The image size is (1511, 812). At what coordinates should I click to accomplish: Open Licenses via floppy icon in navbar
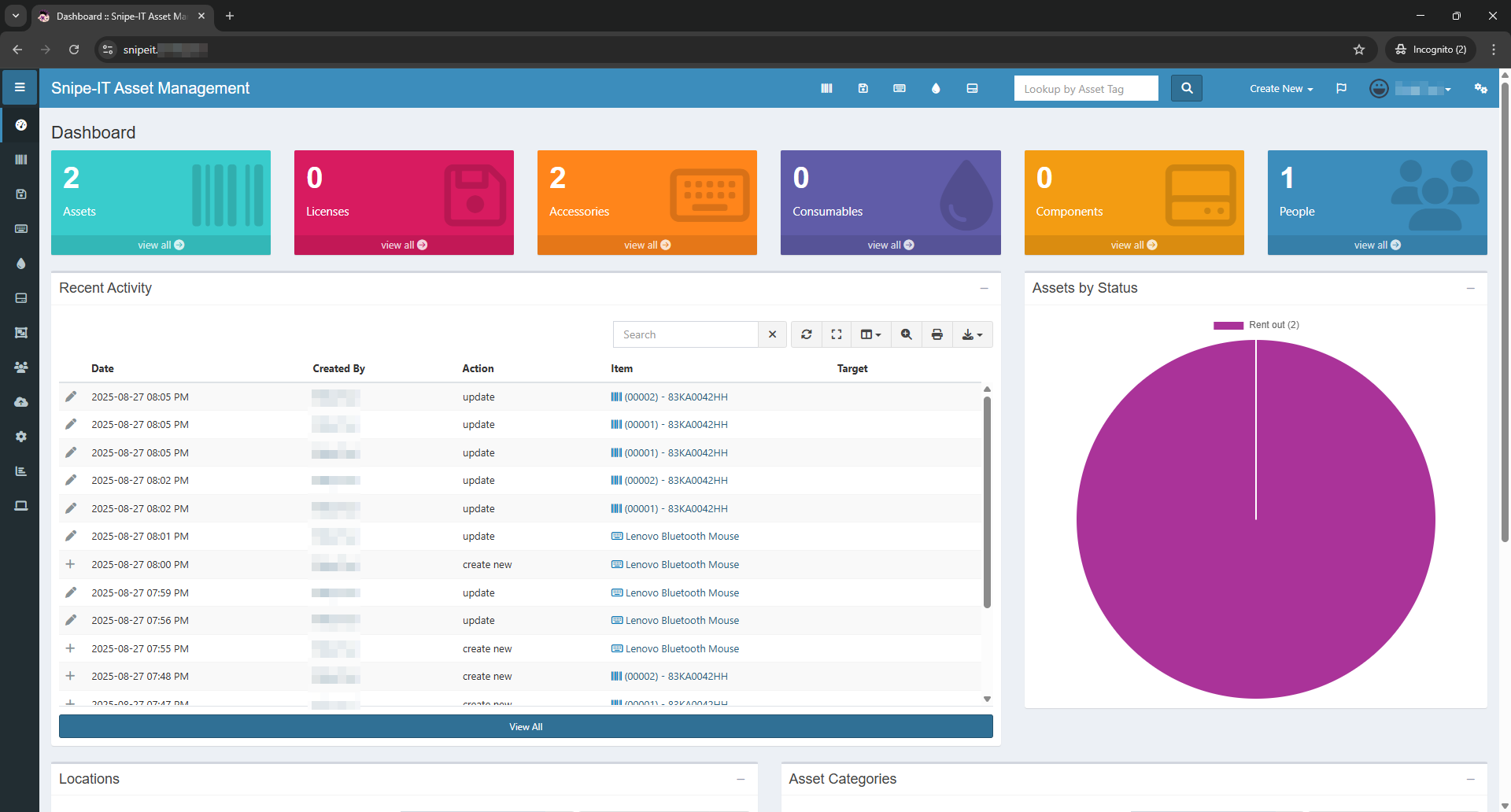click(x=863, y=88)
